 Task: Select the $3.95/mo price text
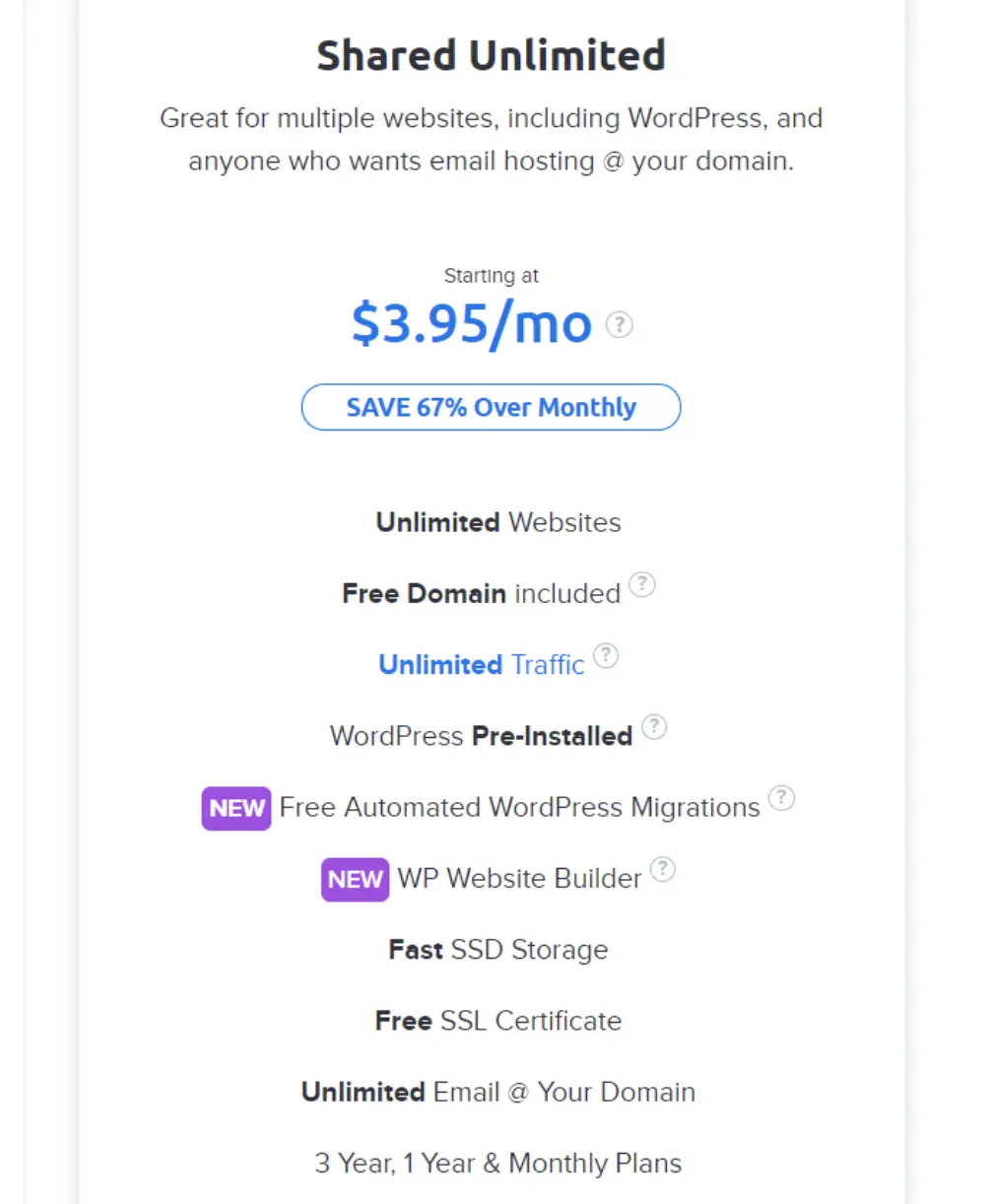[472, 324]
